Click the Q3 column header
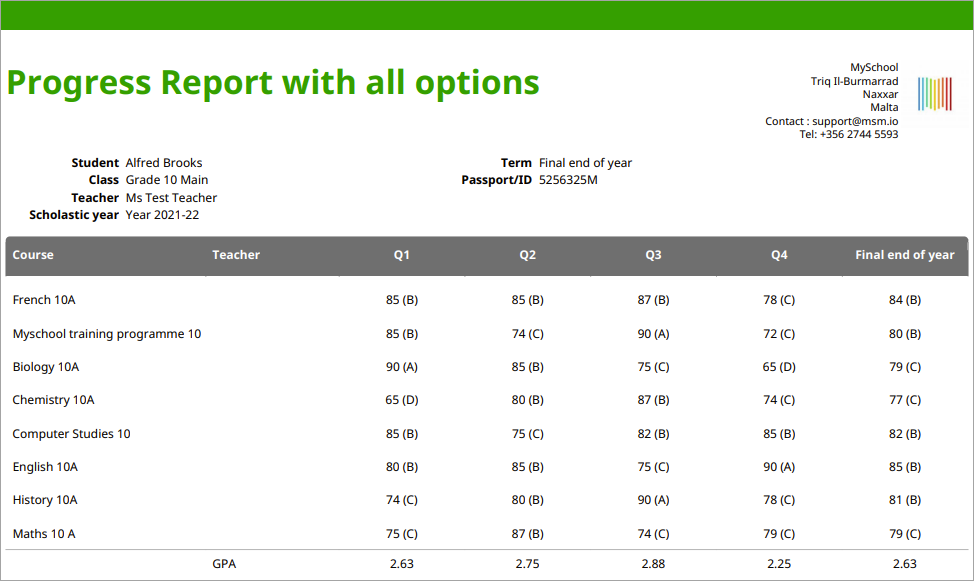 click(x=653, y=255)
